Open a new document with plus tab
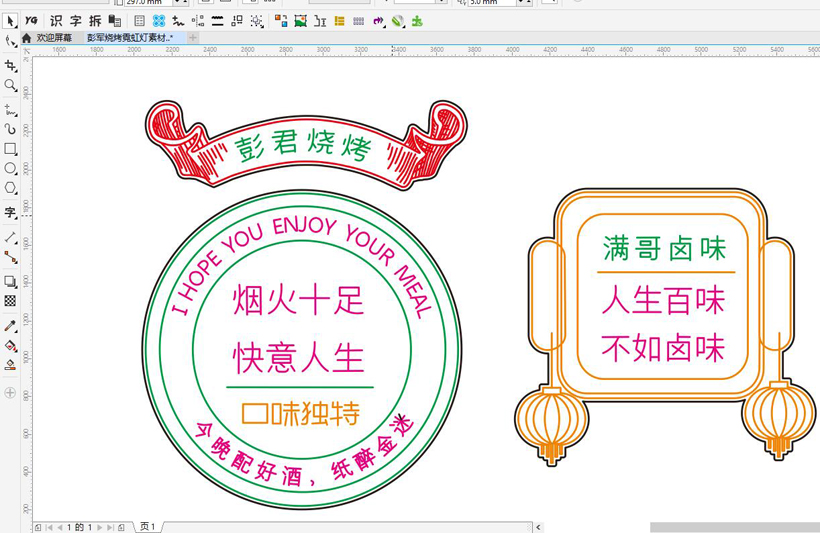The image size is (820, 533). (x=193, y=38)
